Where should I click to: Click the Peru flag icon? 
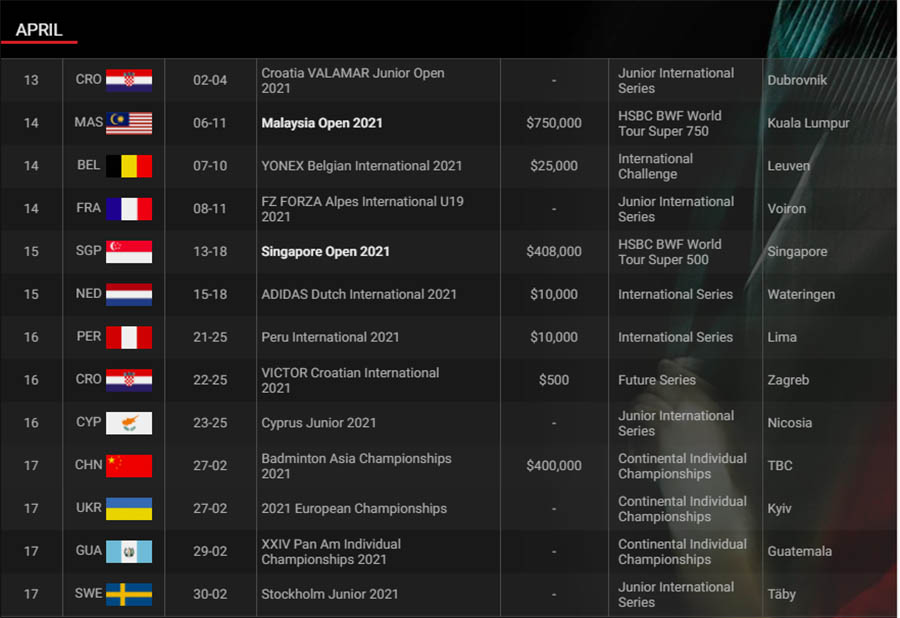[x=129, y=337]
